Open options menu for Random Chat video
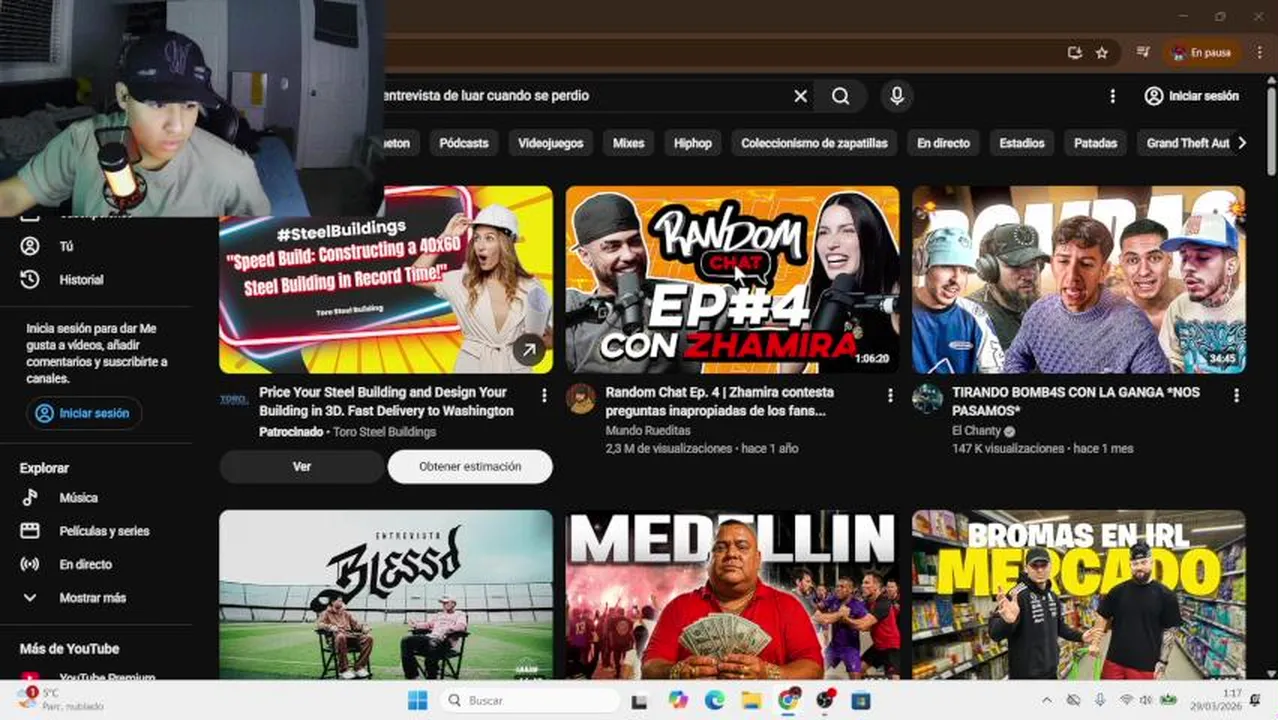This screenshot has height=720, width=1278. (890, 396)
